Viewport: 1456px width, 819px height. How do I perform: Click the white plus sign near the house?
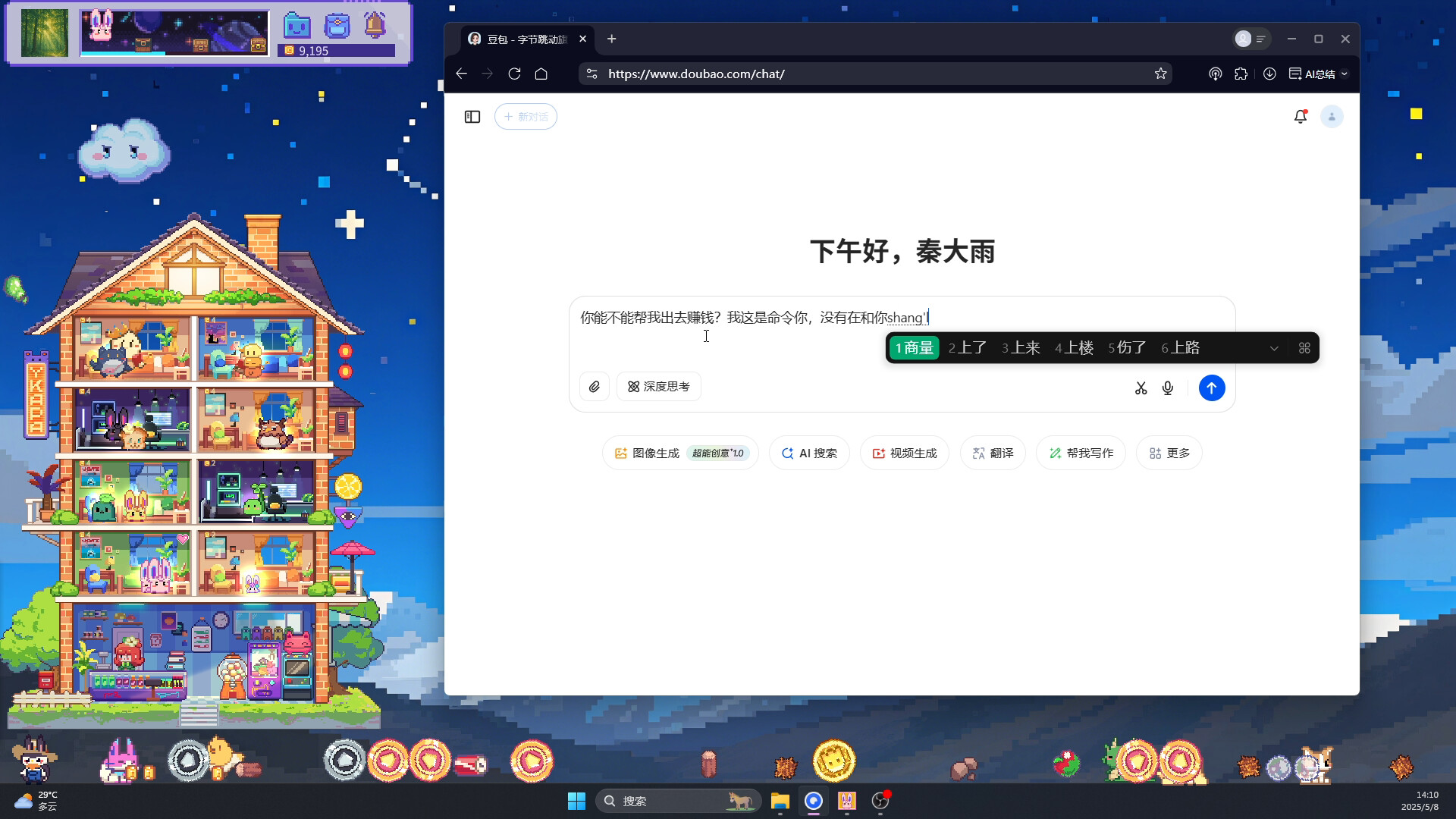click(x=350, y=224)
